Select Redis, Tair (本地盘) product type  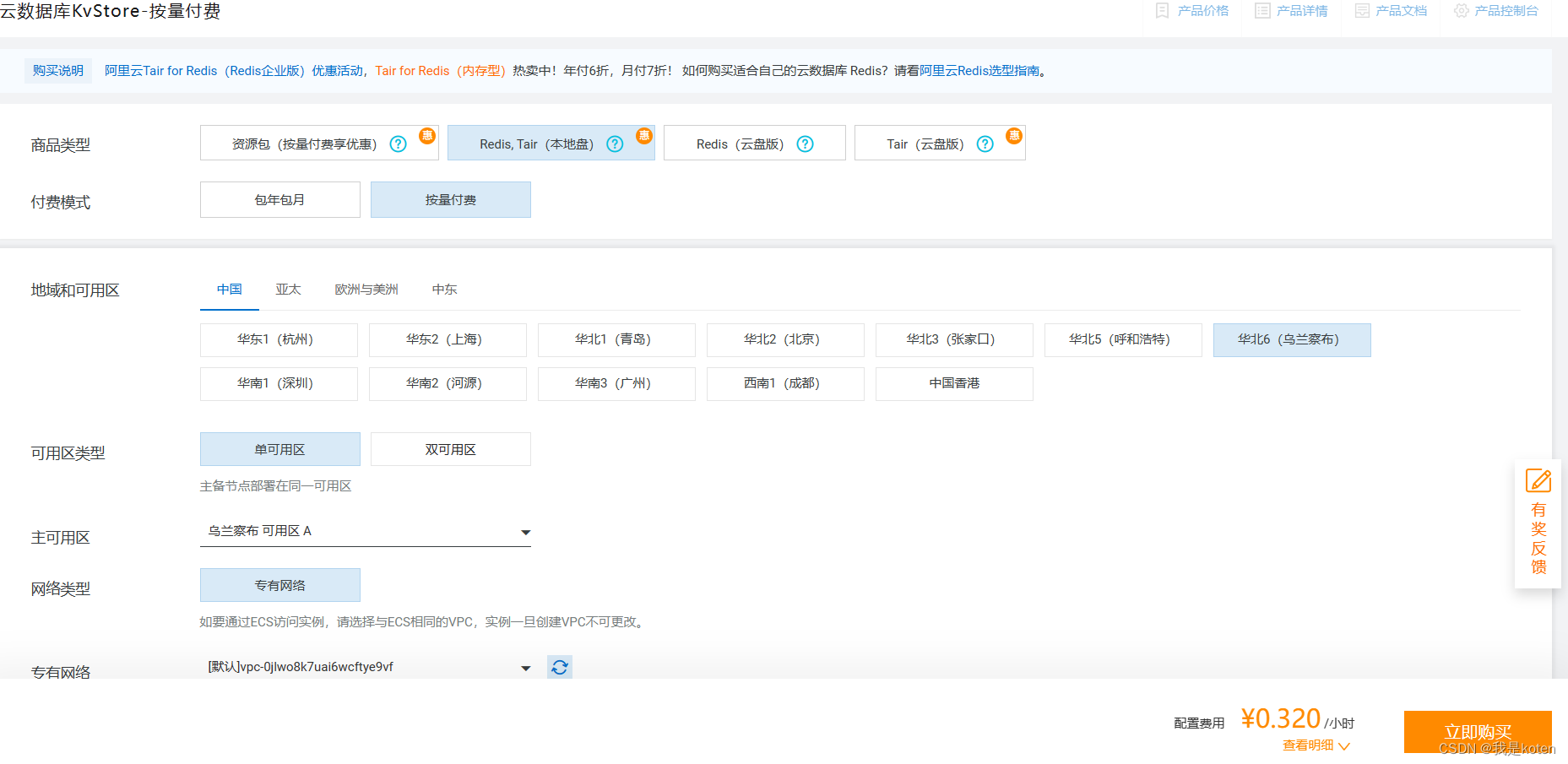[x=551, y=144]
